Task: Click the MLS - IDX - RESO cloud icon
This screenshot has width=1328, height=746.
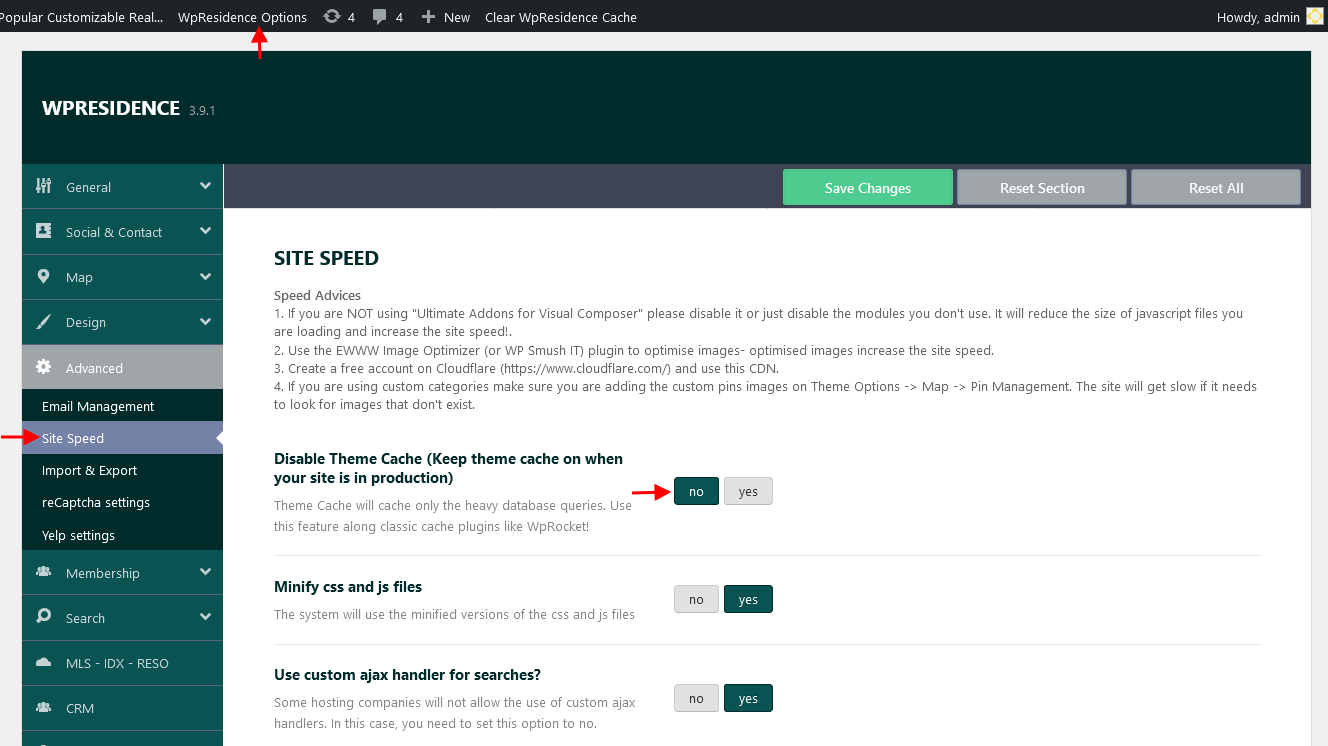Action: point(43,662)
